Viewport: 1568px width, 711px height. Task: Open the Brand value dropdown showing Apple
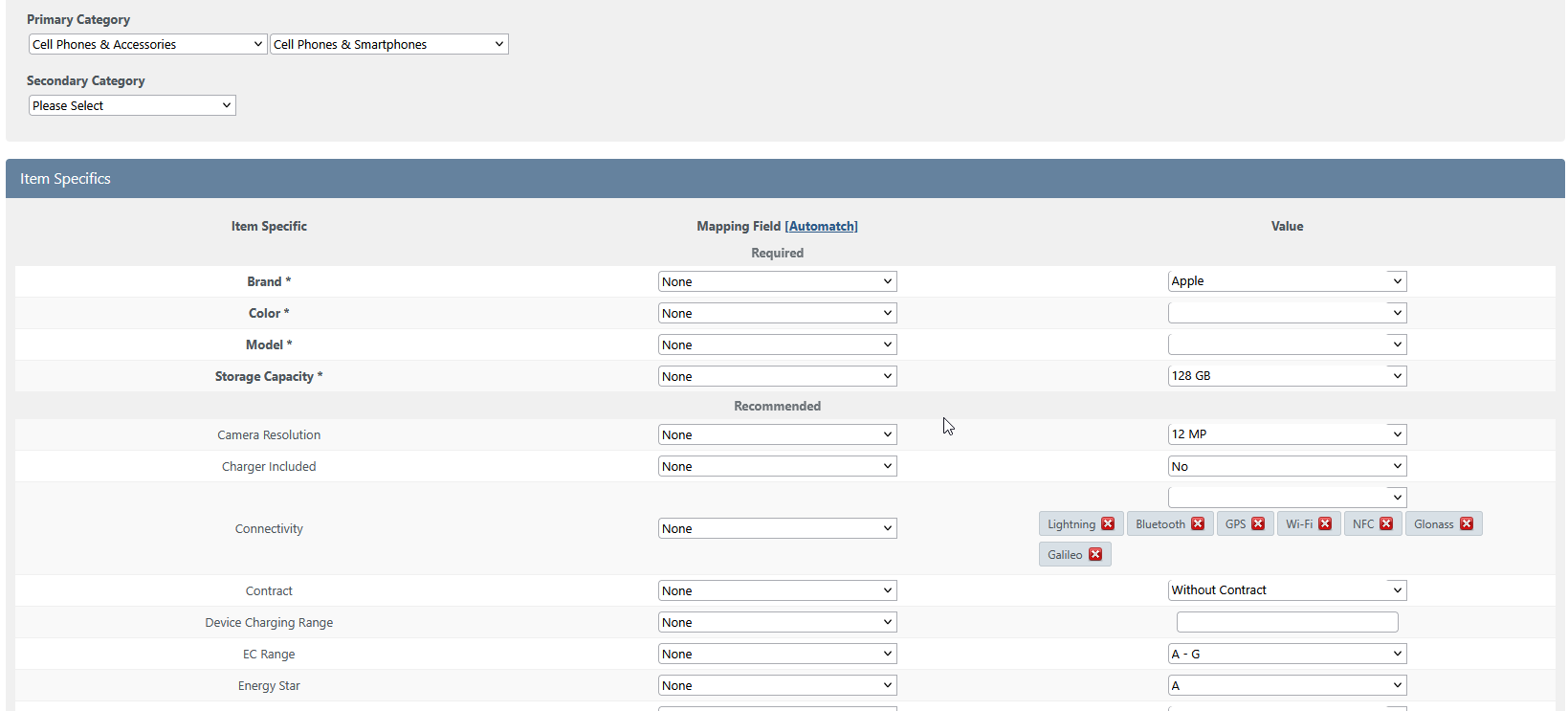(x=1287, y=281)
